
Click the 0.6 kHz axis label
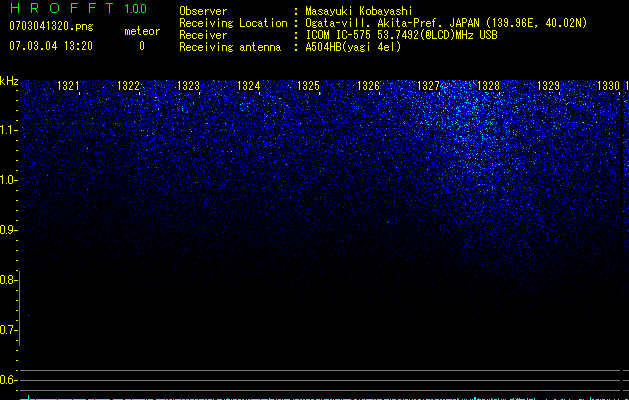point(8,380)
